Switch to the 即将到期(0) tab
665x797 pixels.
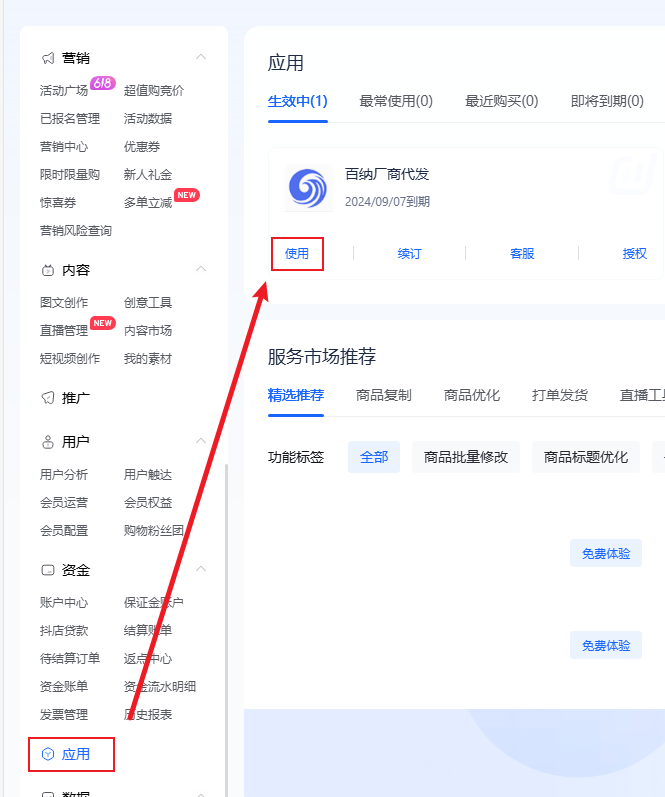click(x=608, y=101)
